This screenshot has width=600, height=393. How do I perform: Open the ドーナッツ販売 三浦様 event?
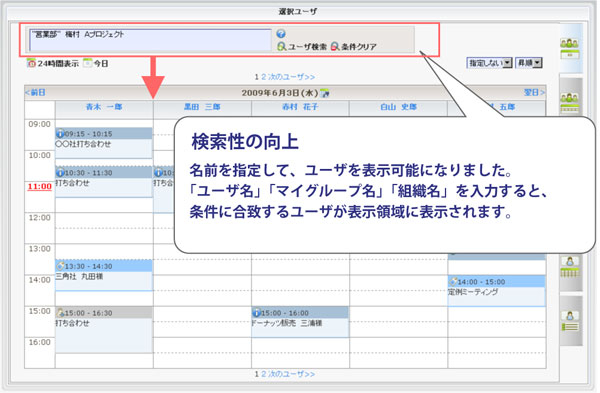pyautogui.click(x=287, y=323)
